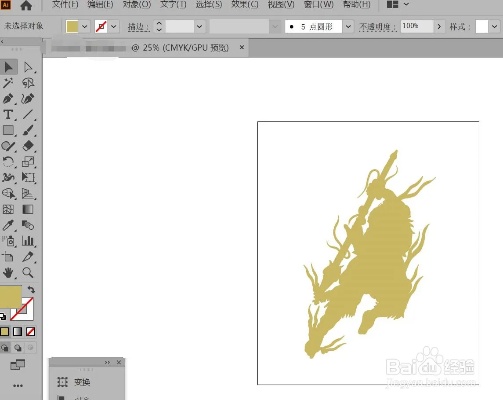
Task: Adjust stroke weight stepper arrows
Action: [x=159, y=26]
